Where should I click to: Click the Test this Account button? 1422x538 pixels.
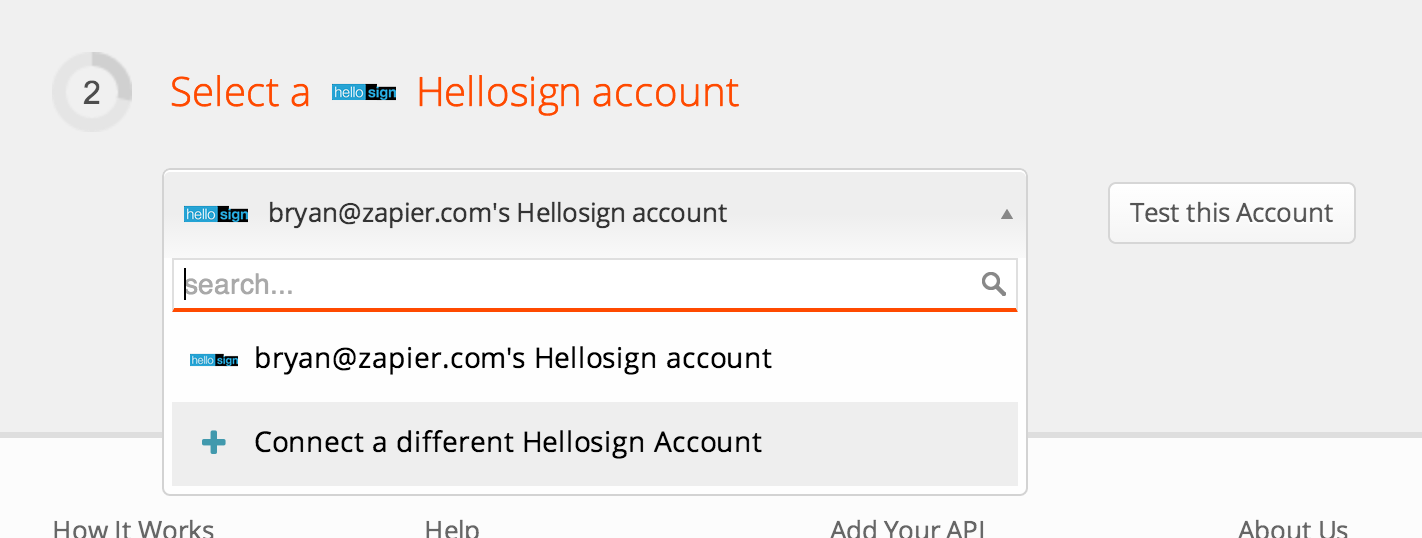point(1232,213)
